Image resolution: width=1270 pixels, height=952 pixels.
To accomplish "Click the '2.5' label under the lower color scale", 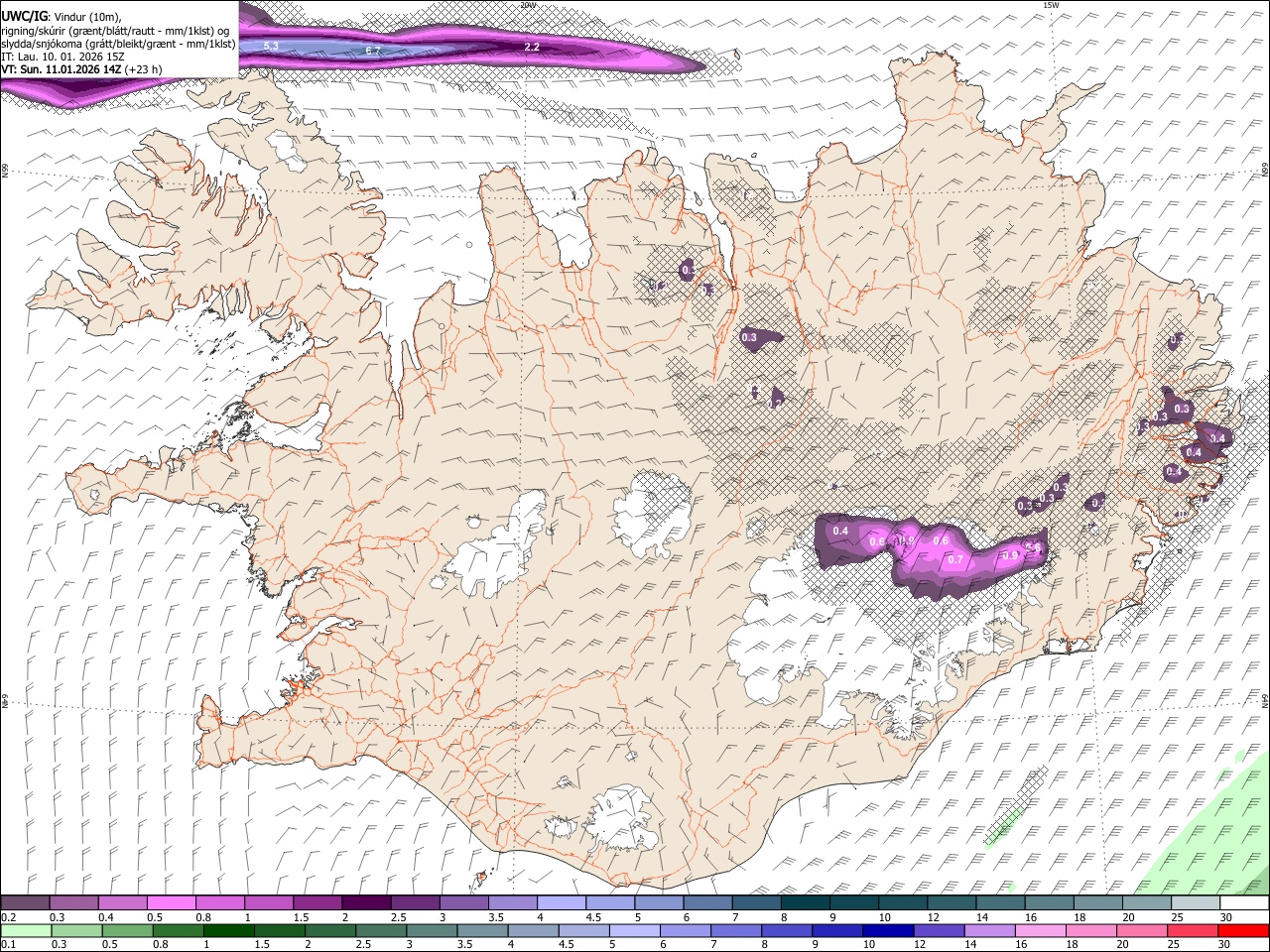I will 363,945.
